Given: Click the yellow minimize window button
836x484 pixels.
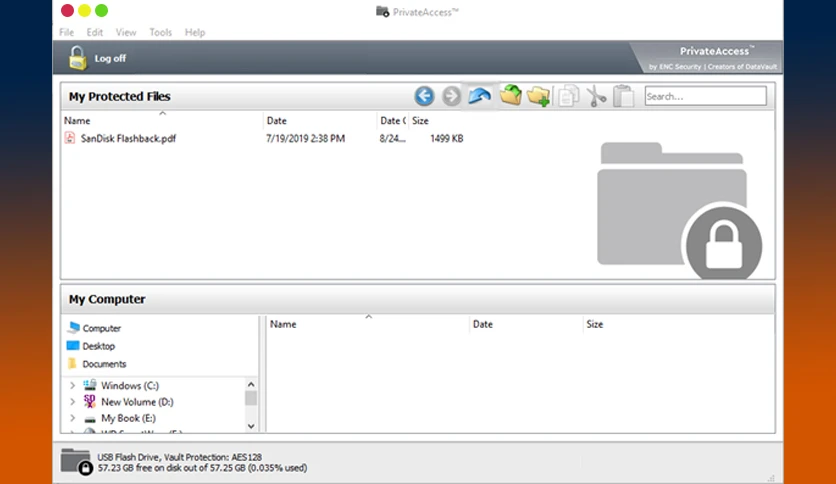Looking at the screenshot, I should pos(84,10).
